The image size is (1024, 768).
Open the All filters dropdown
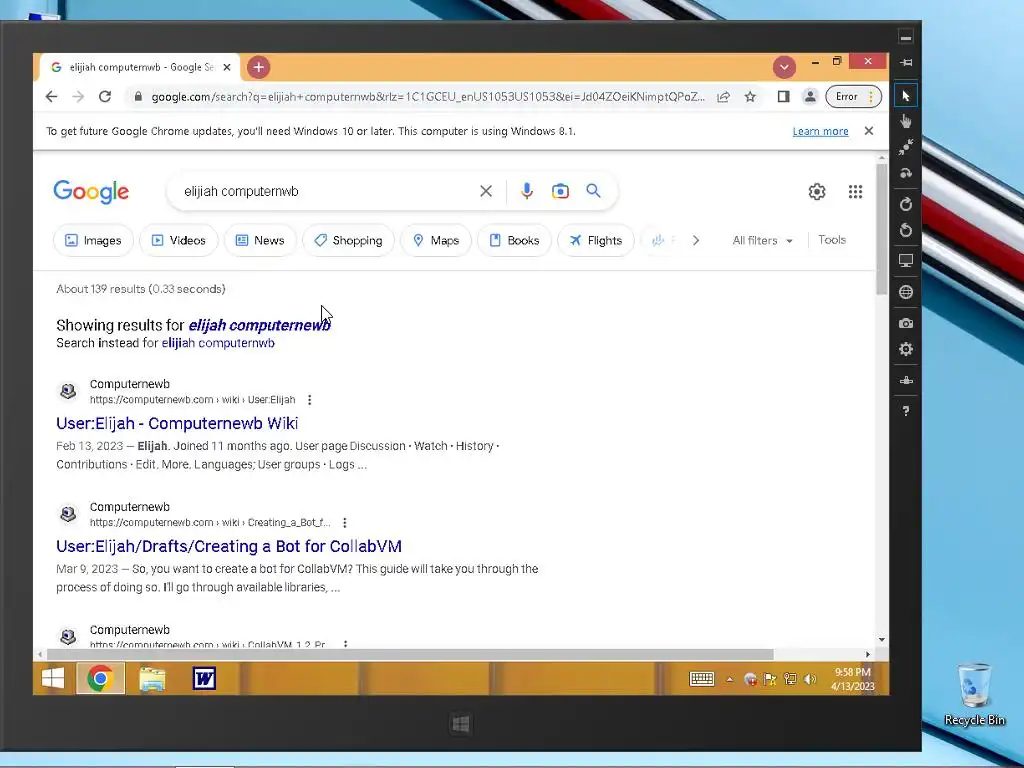click(x=762, y=240)
